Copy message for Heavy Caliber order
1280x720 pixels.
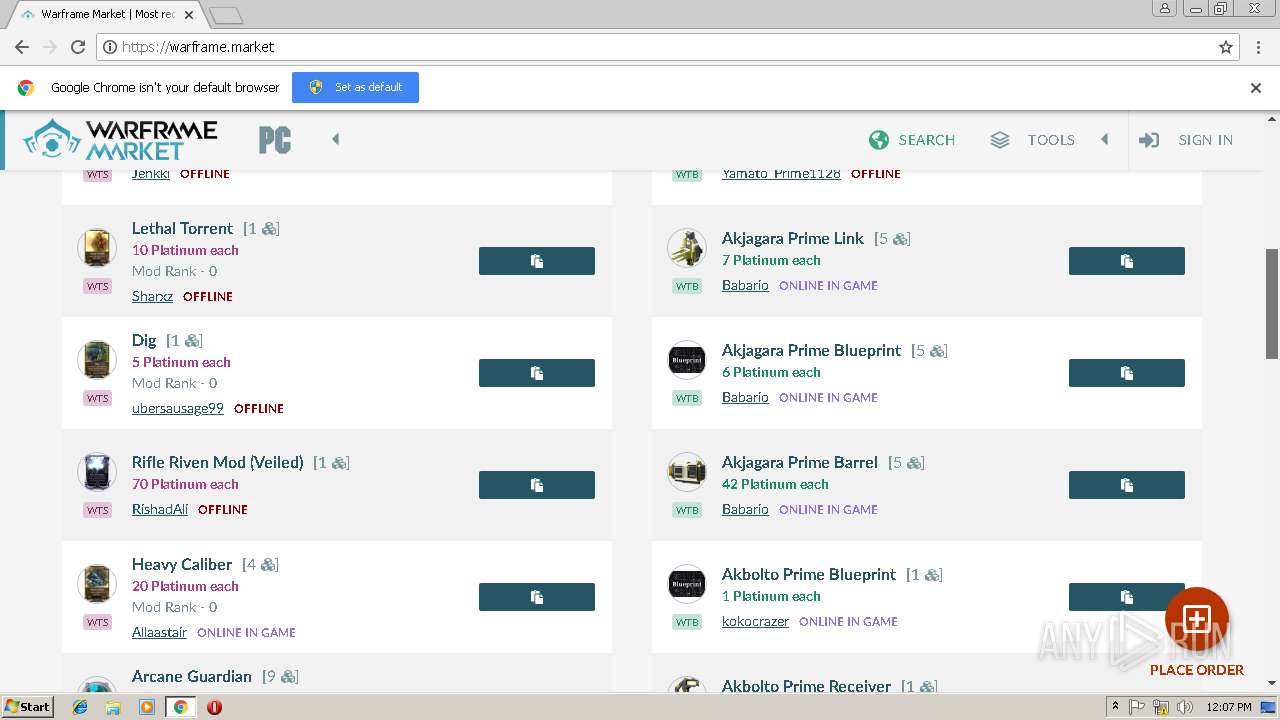(x=537, y=597)
